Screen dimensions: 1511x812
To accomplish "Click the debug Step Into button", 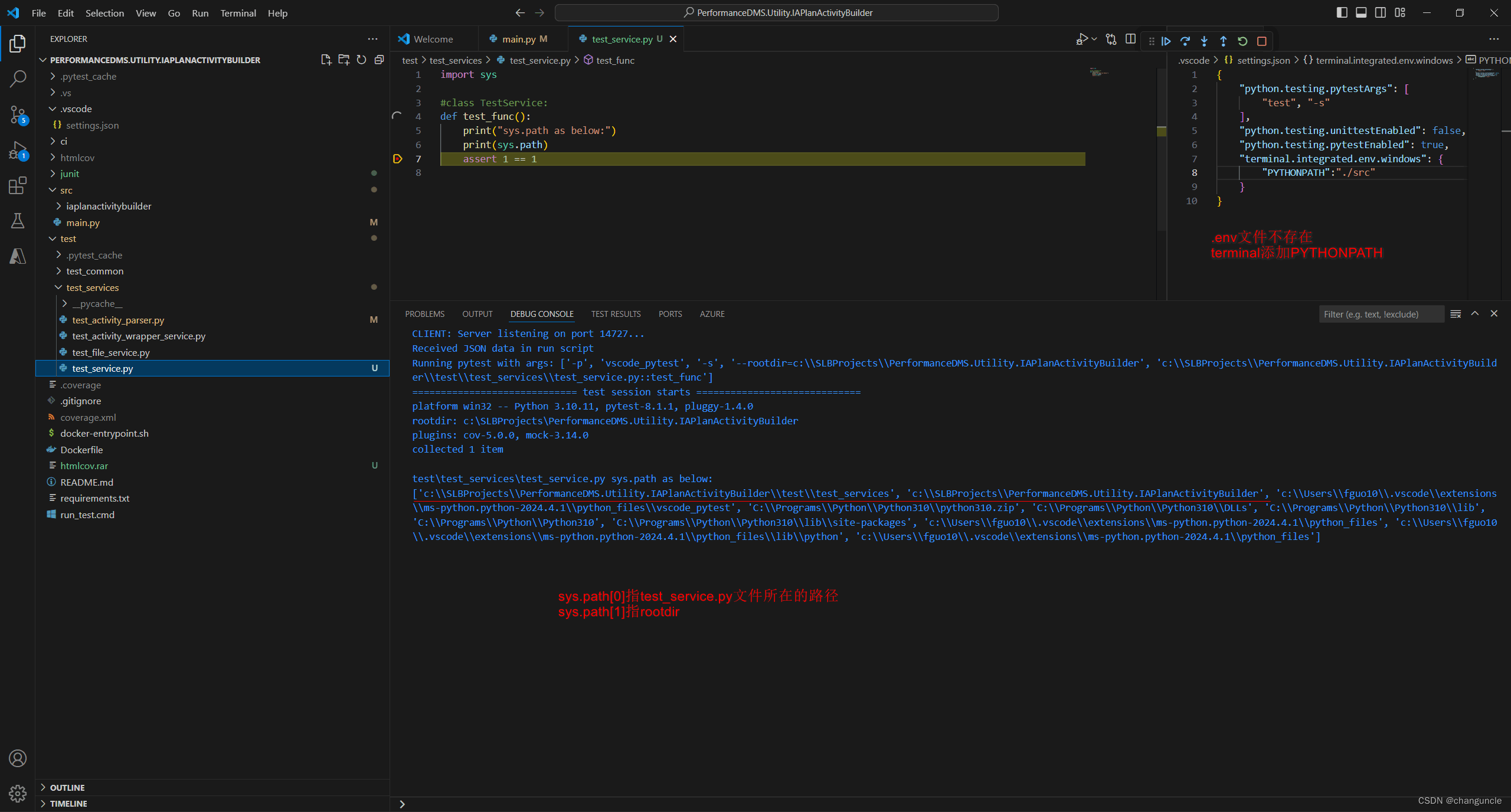I will 1204,41.
